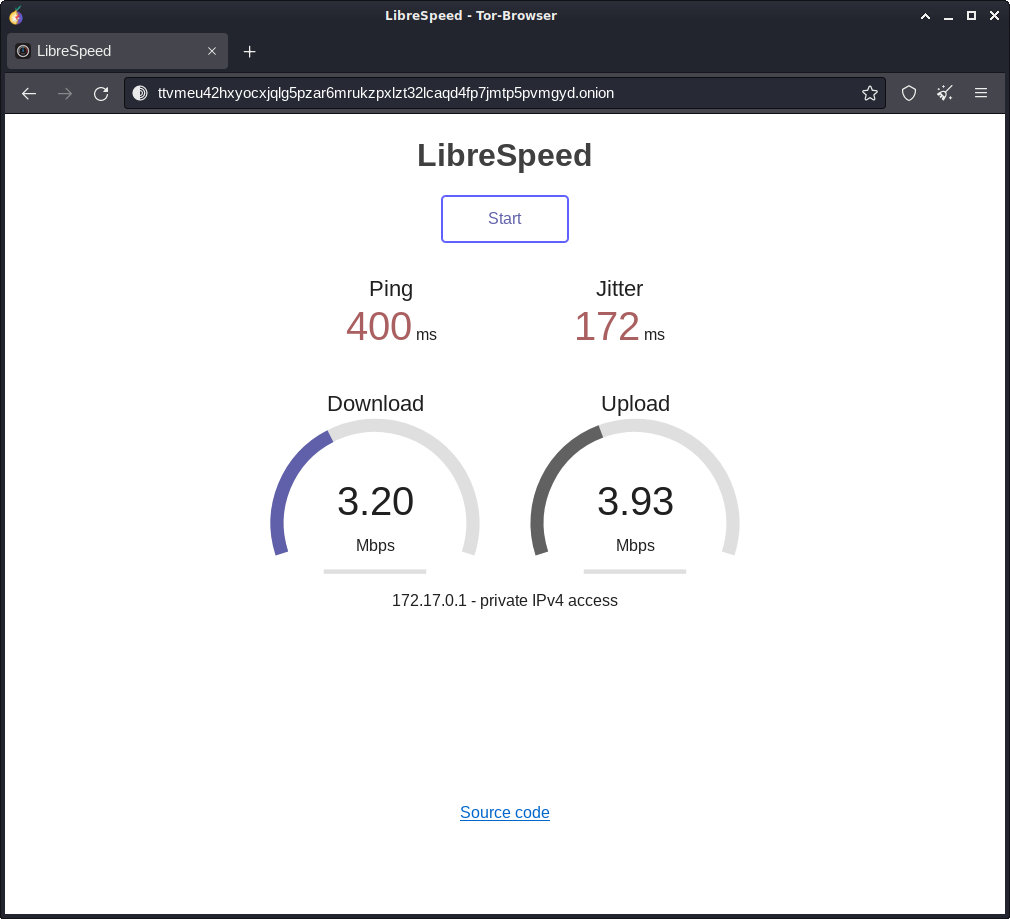Click the Jitter label
This screenshot has height=919, width=1010.
coord(619,289)
